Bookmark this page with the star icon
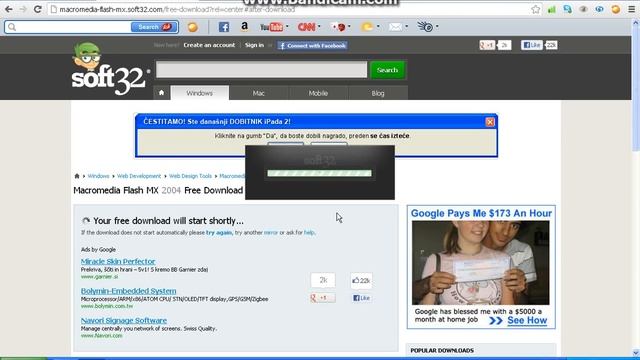This screenshot has width=640, height=360. [536, 9]
